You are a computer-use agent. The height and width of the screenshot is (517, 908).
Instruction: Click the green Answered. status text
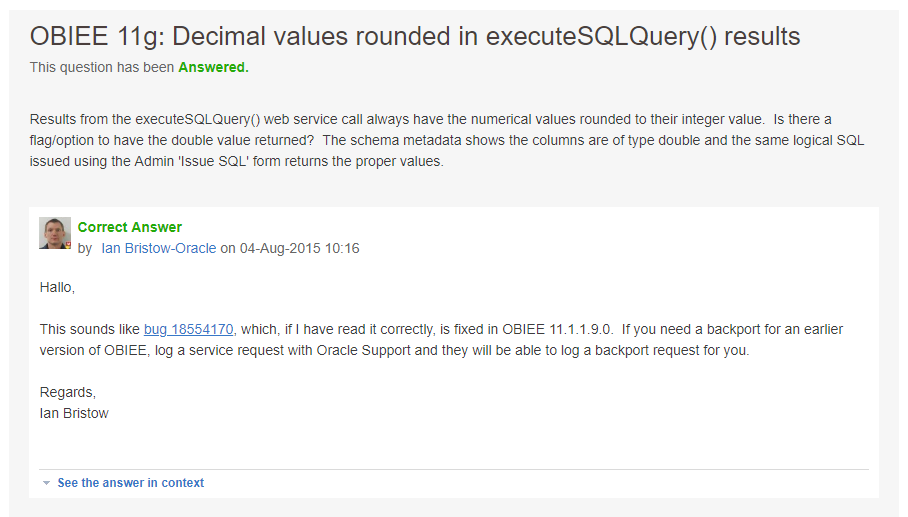tap(213, 67)
